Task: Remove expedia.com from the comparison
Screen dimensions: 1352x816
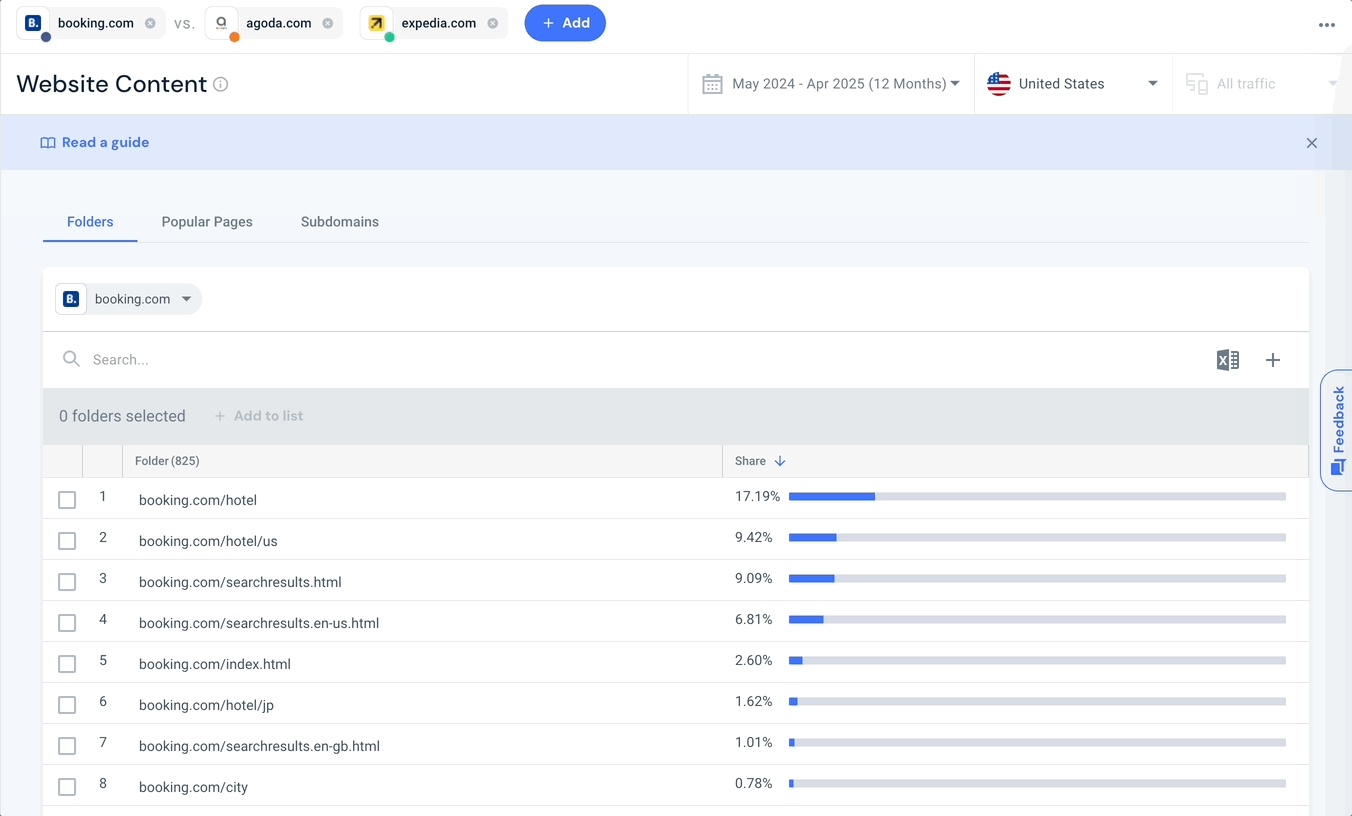Action: click(493, 23)
